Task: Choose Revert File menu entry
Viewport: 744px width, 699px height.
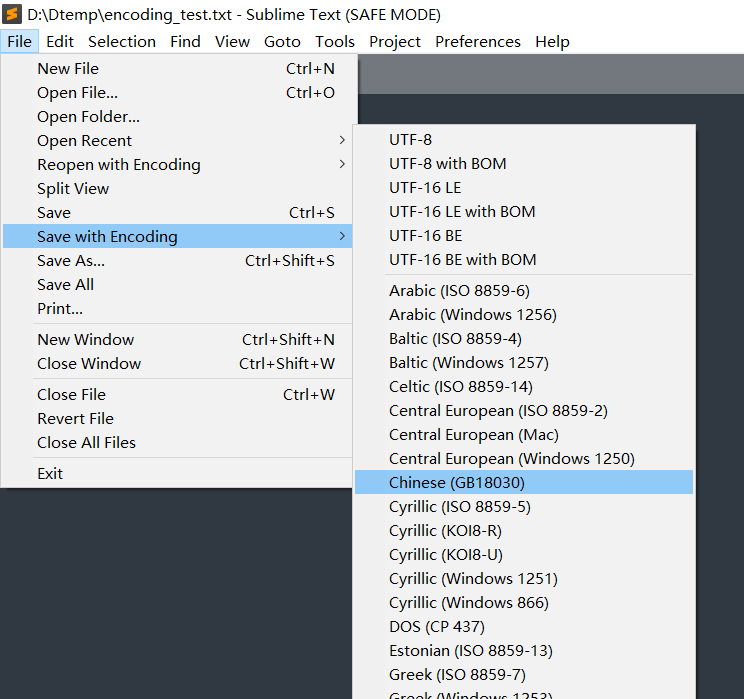Action: [x=177, y=419]
